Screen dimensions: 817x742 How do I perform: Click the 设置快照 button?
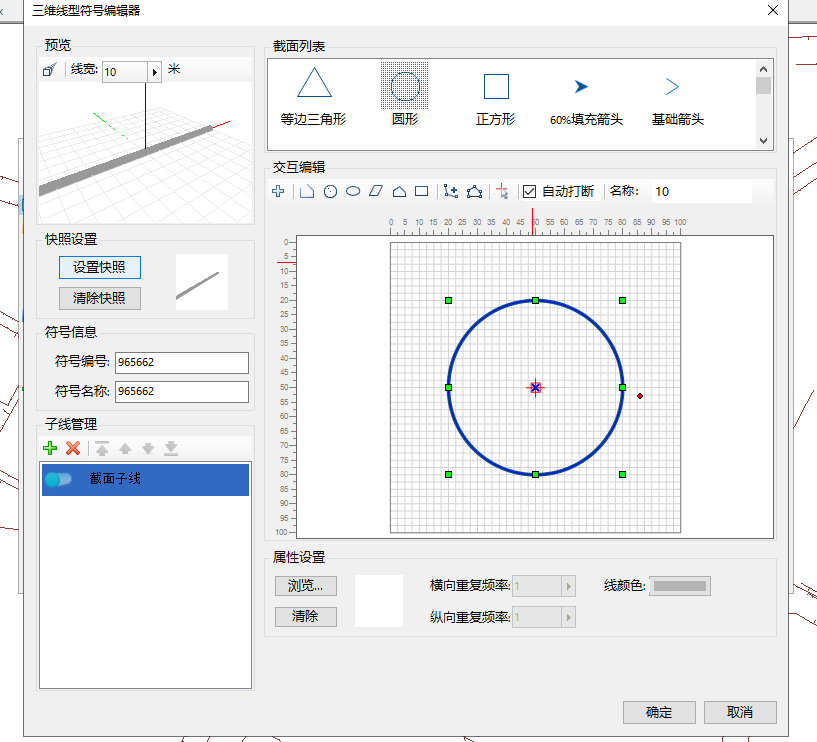coord(100,267)
